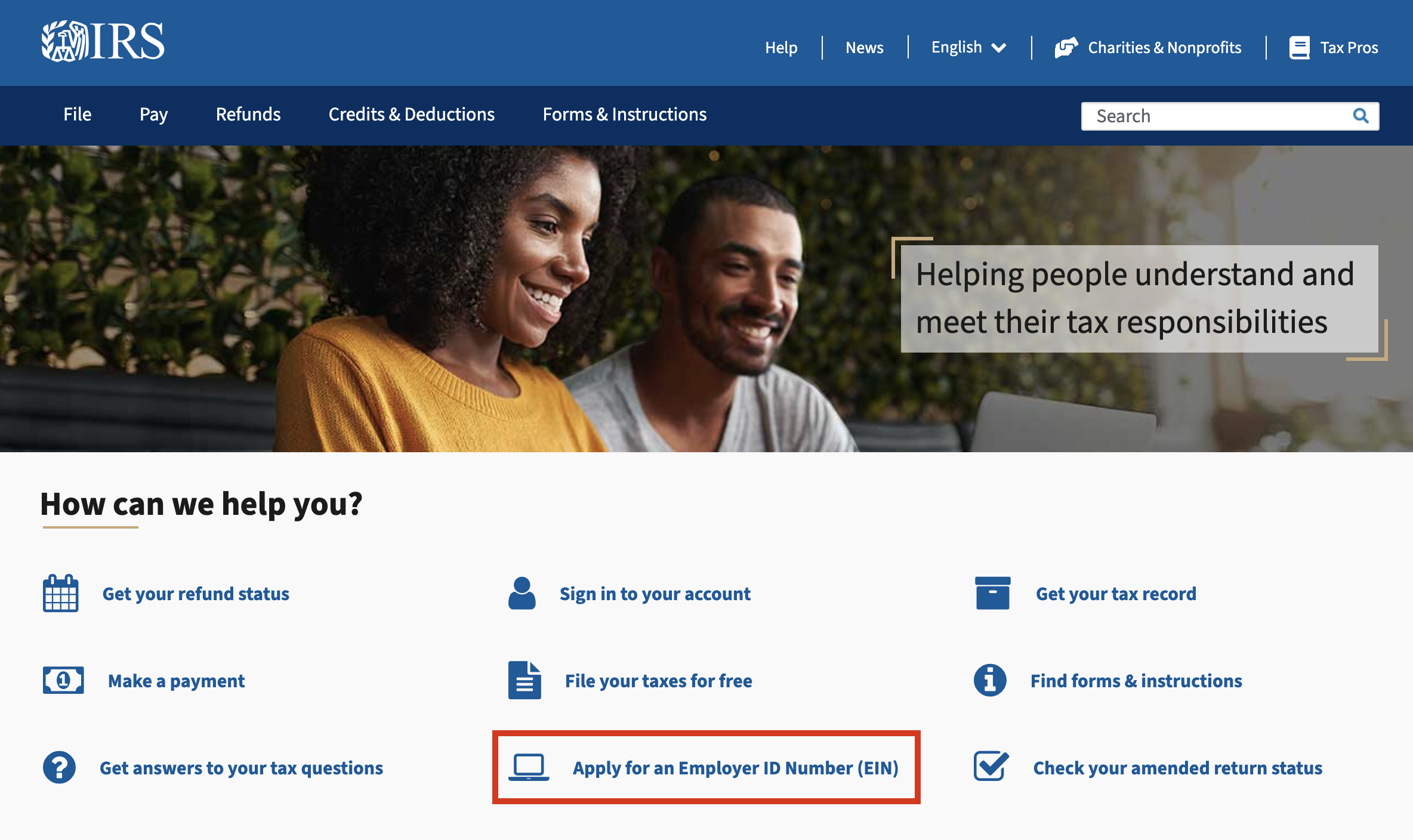Select the Pay menu item
This screenshot has height=840, width=1413.
coord(154,114)
